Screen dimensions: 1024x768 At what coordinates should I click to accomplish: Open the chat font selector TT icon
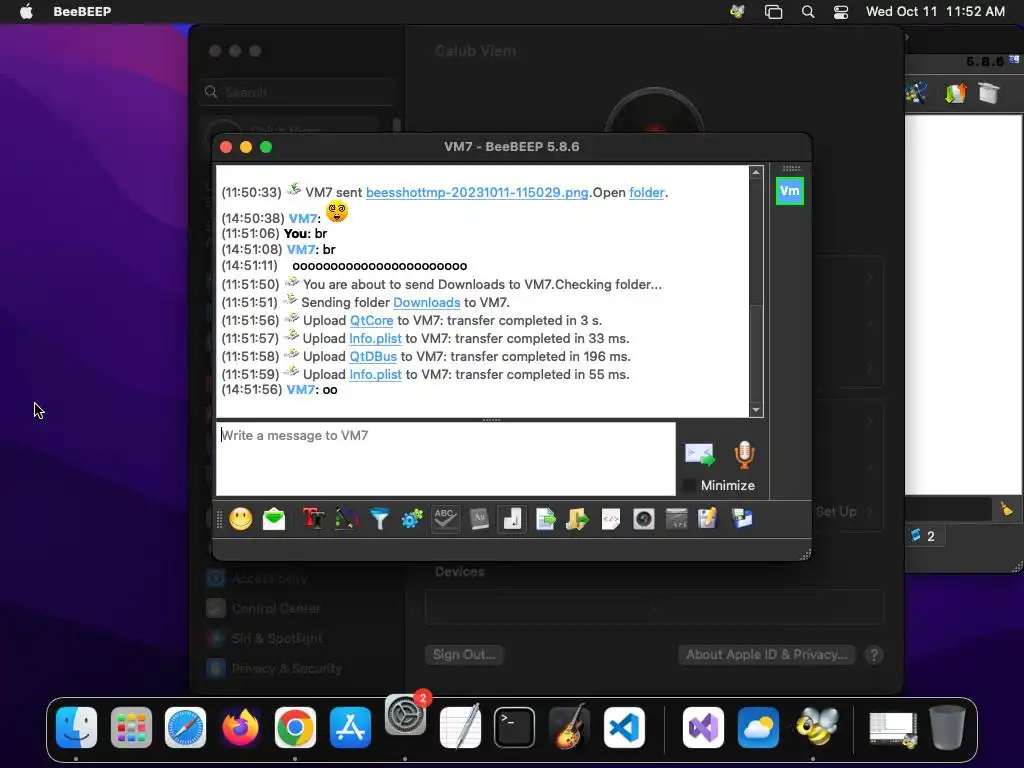click(313, 519)
